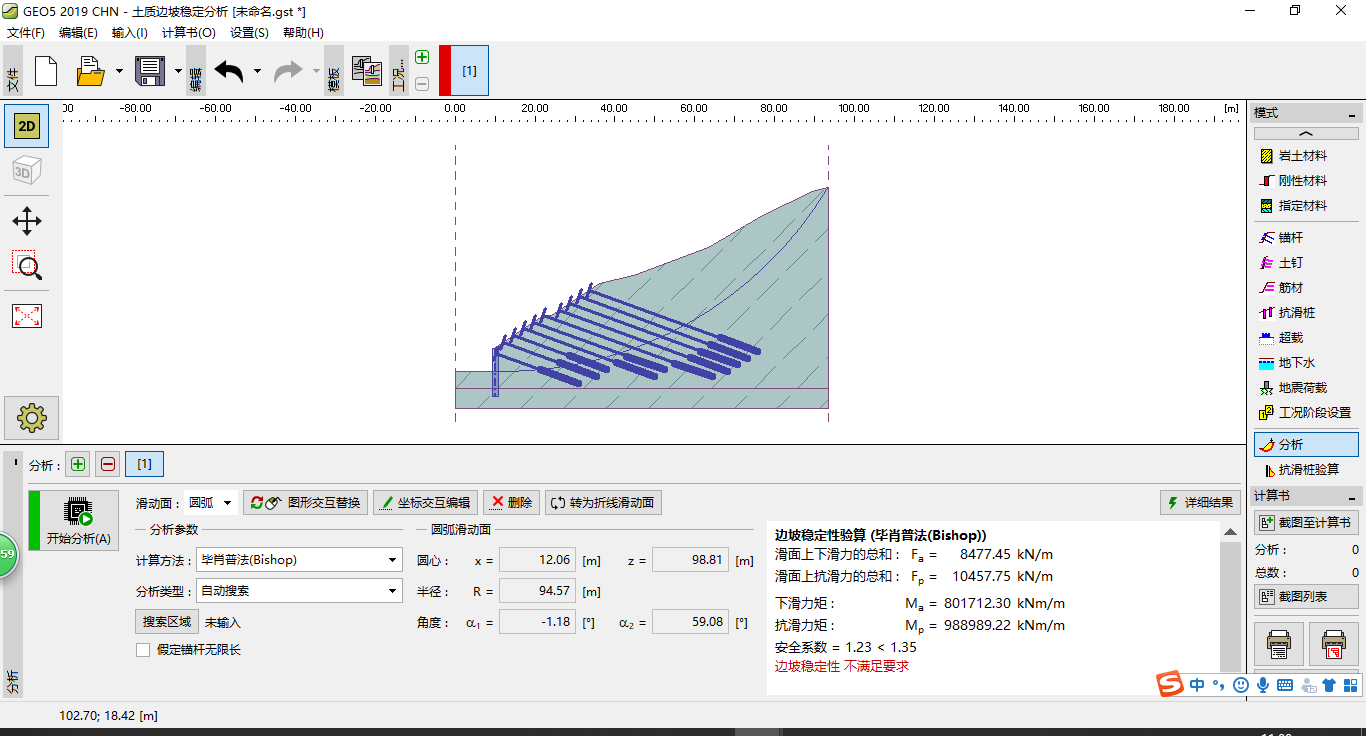Save the project with the floppy disk icon
1366x736 pixels.
tap(150, 71)
